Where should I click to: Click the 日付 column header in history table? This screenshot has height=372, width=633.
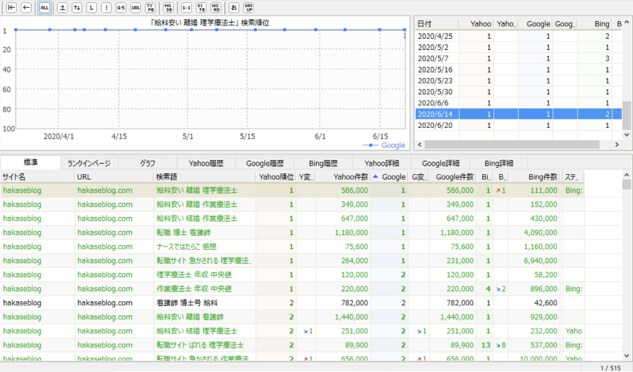(x=437, y=24)
